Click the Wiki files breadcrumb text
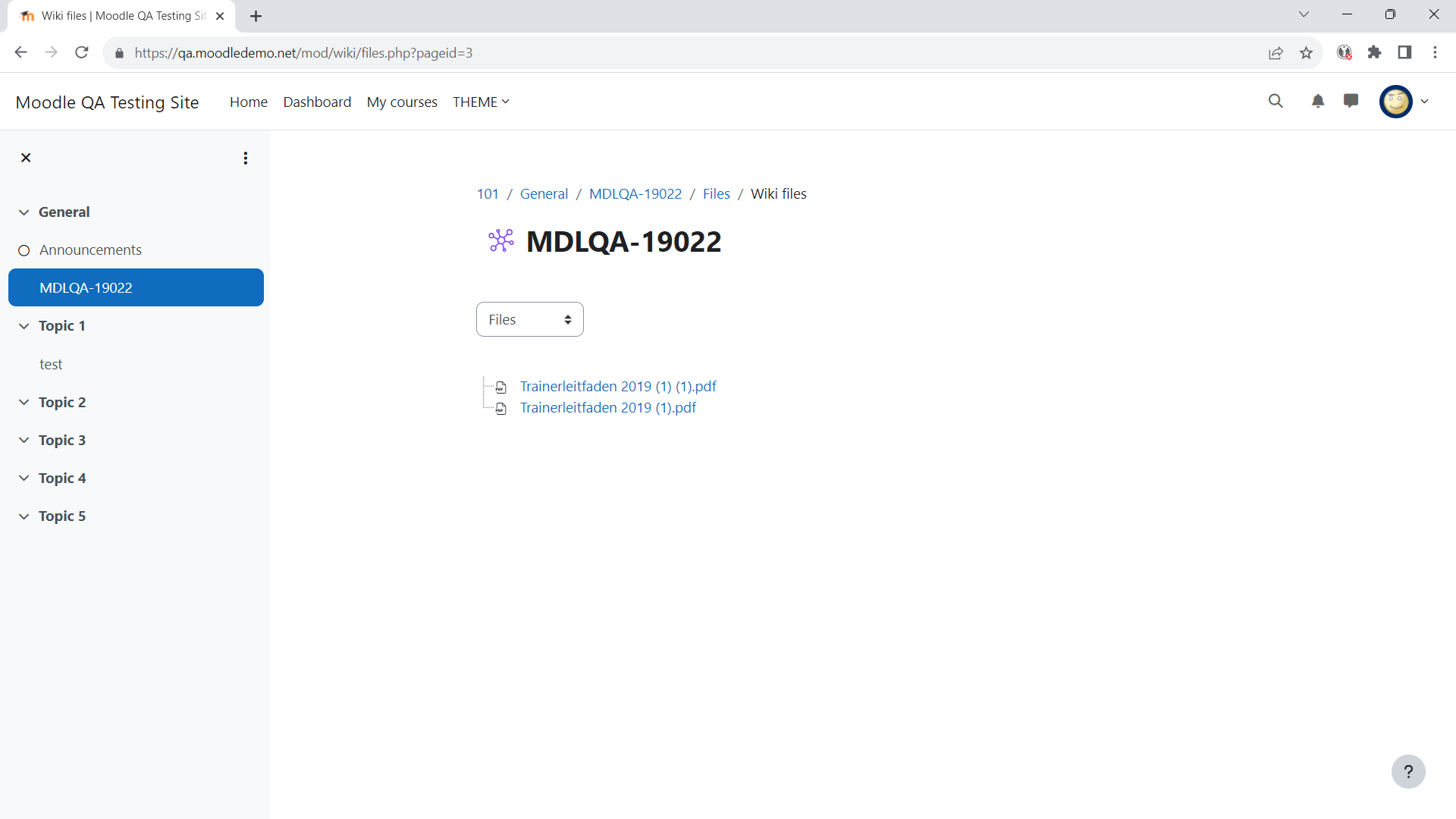This screenshot has height=819, width=1456. [x=778, y=193]
